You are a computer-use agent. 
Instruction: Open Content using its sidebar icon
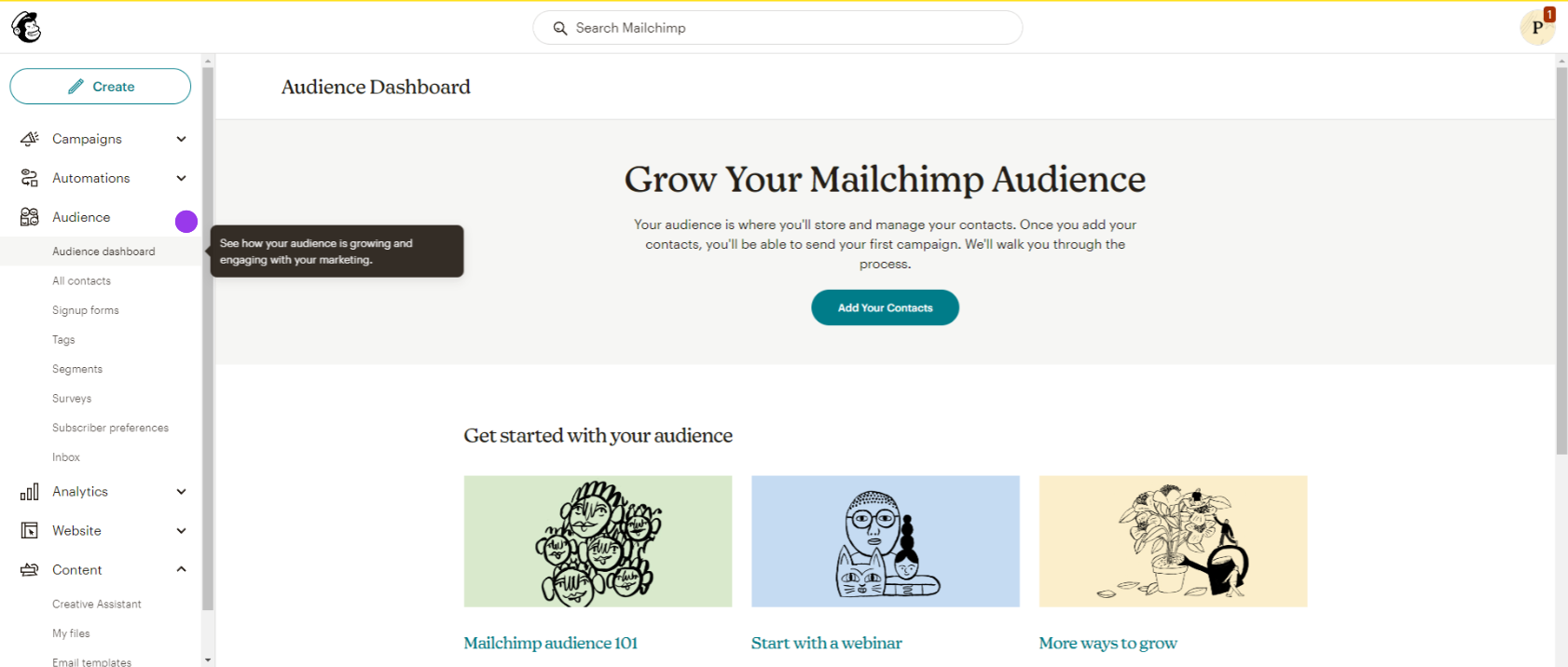point(29,569)
